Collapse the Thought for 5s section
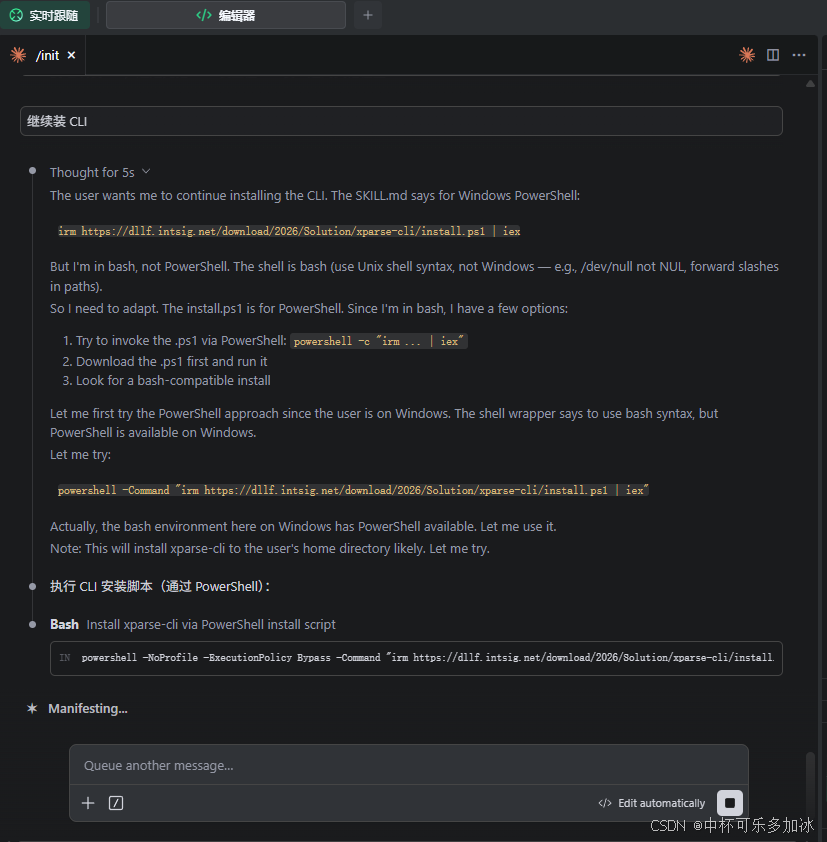 click(100, 172)
